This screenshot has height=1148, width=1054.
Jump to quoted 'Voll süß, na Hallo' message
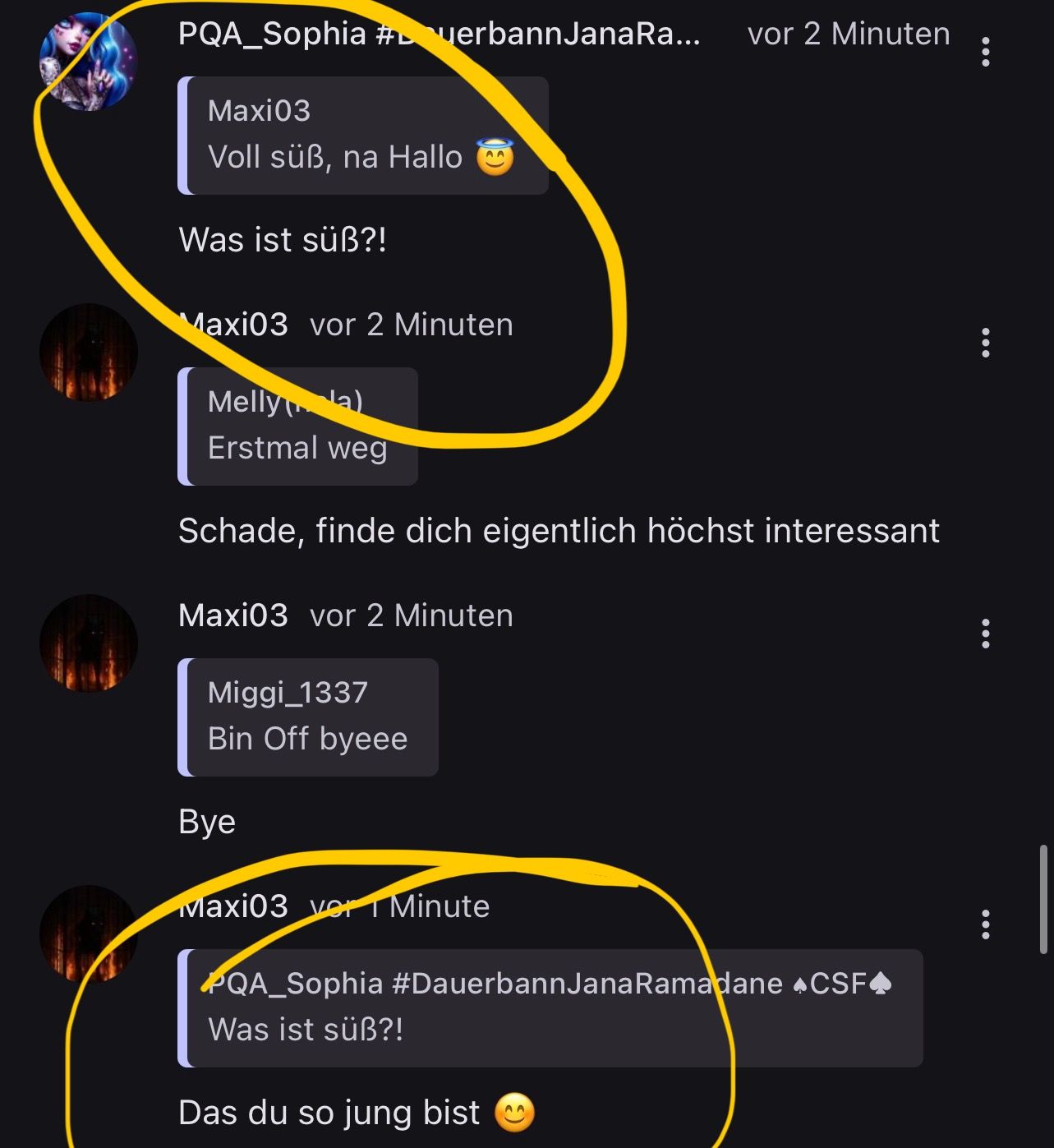(363, 136)
